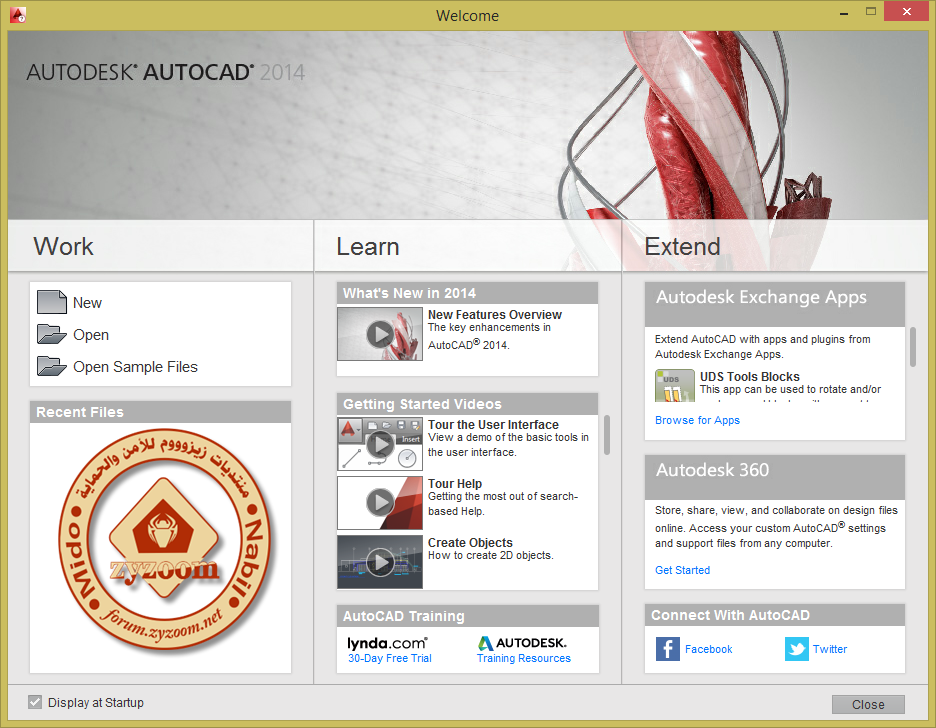Play the Tour Help video
This screenshot has height=728, width=936.
click(x=380, y=502)
